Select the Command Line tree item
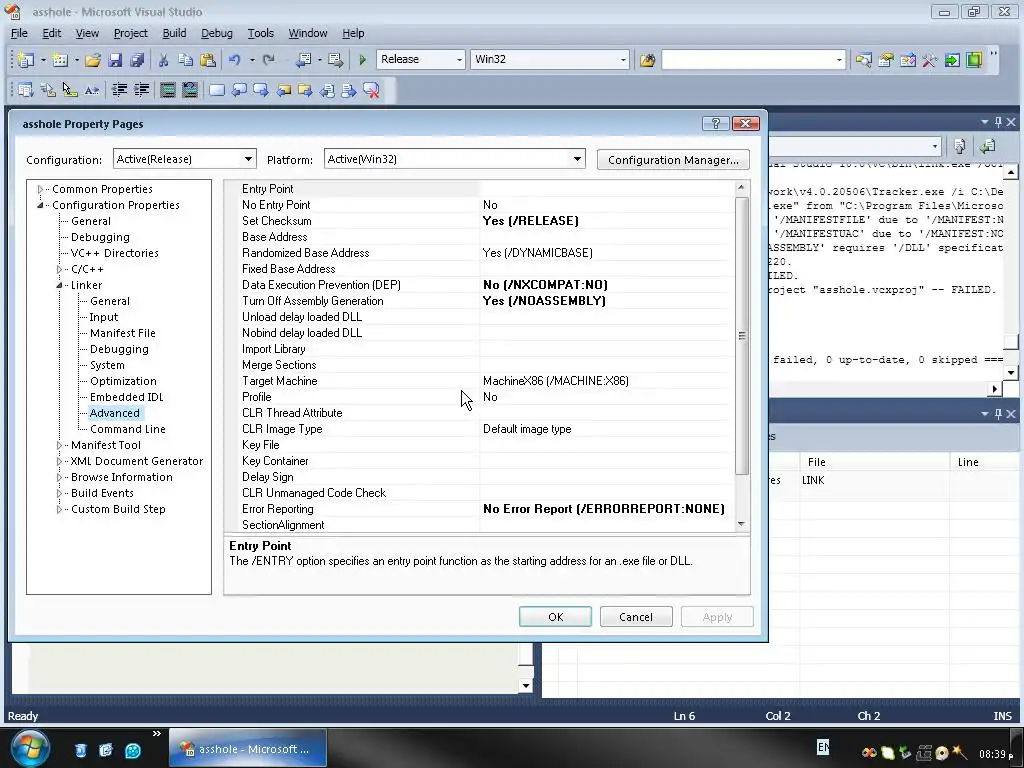1024x768 pixels. click(127, 429)
